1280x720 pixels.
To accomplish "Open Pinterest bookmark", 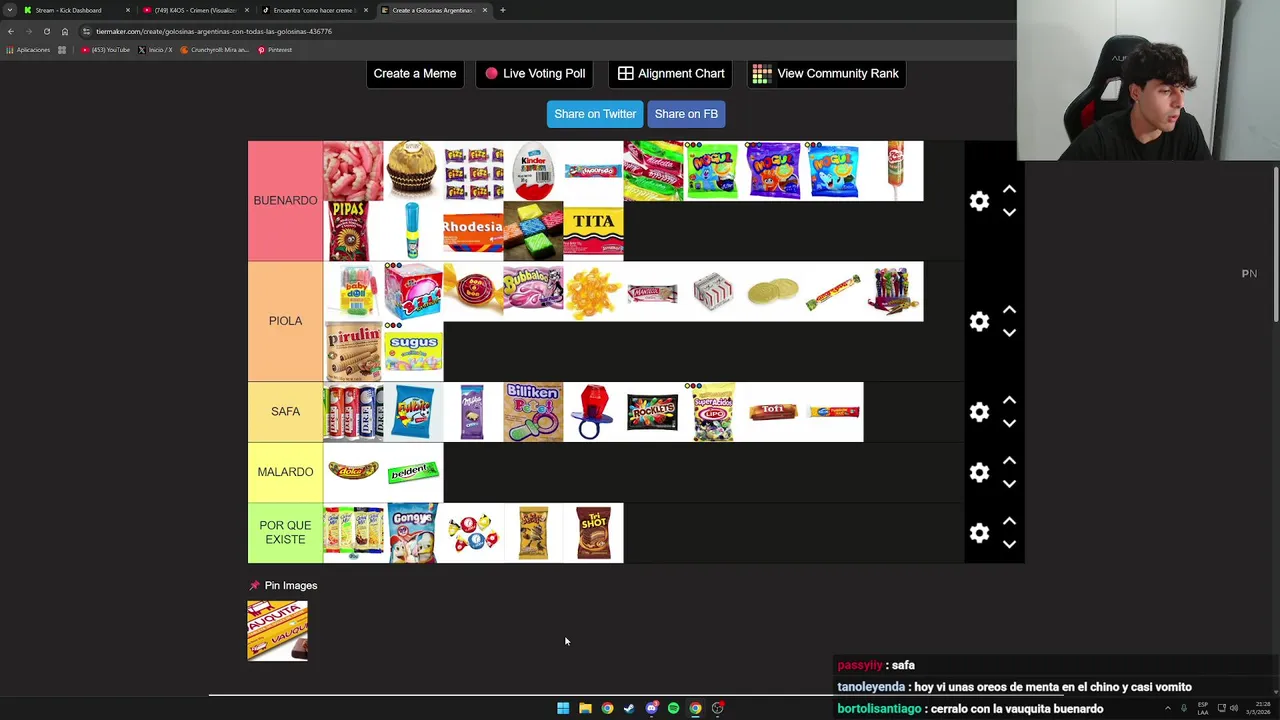I will (275, 50).
